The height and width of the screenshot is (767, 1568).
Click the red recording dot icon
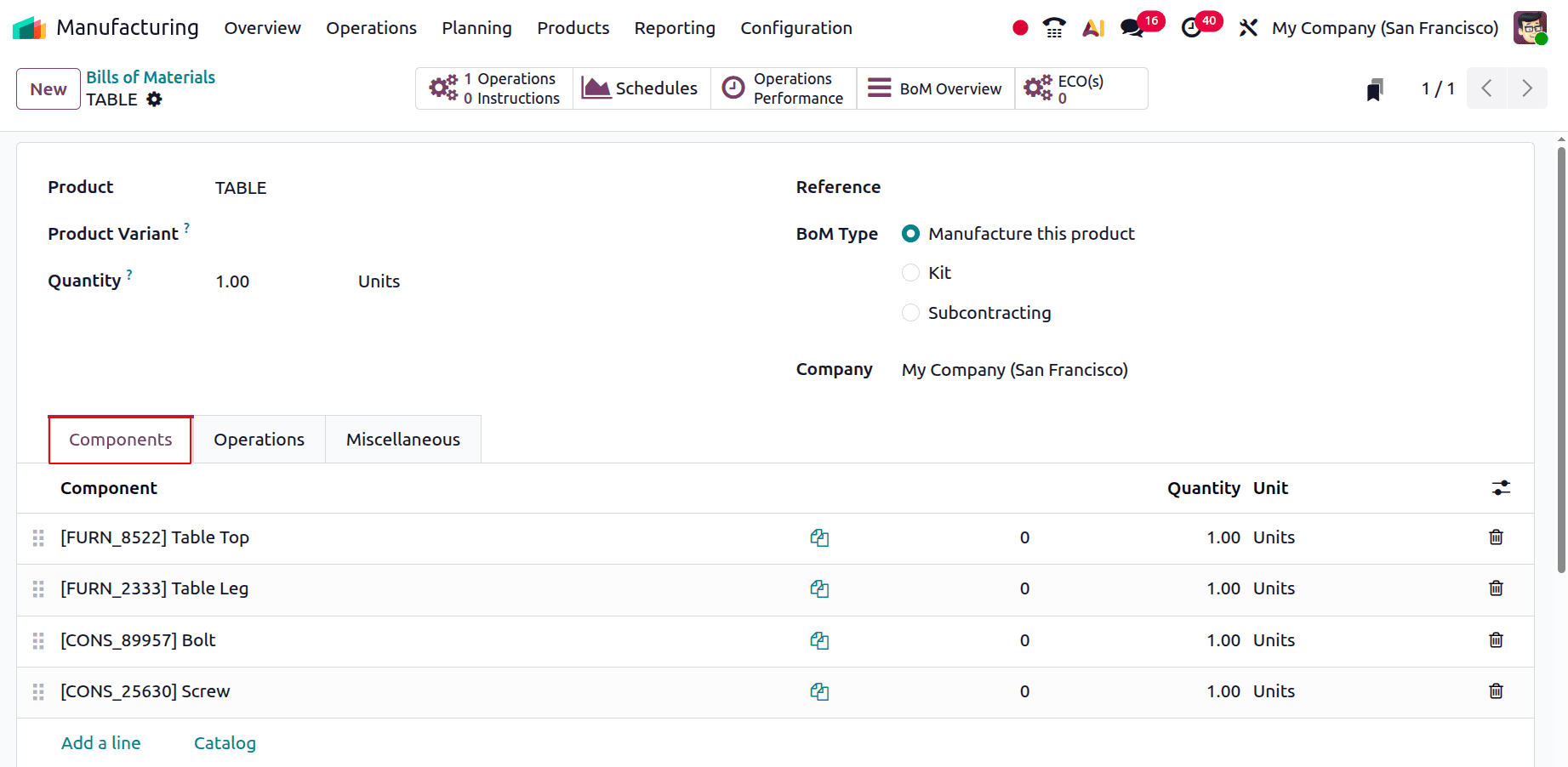click(1020, 28)
